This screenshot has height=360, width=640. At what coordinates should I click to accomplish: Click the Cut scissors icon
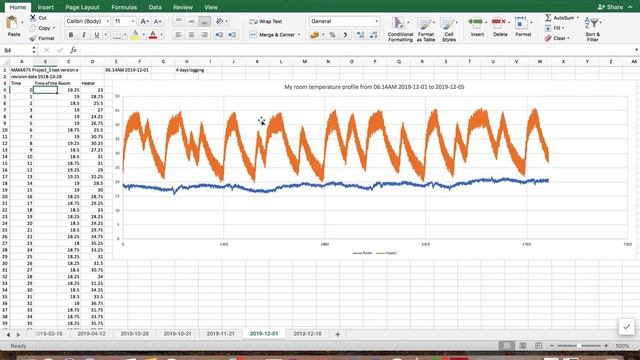click(33, 18)
